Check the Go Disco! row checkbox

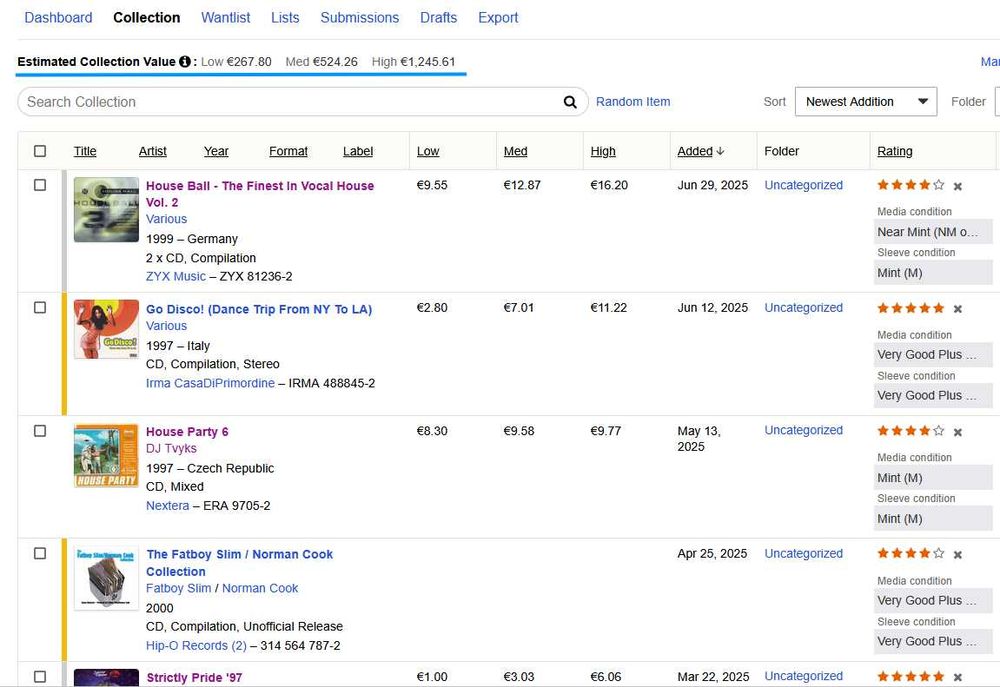(40, 308)
